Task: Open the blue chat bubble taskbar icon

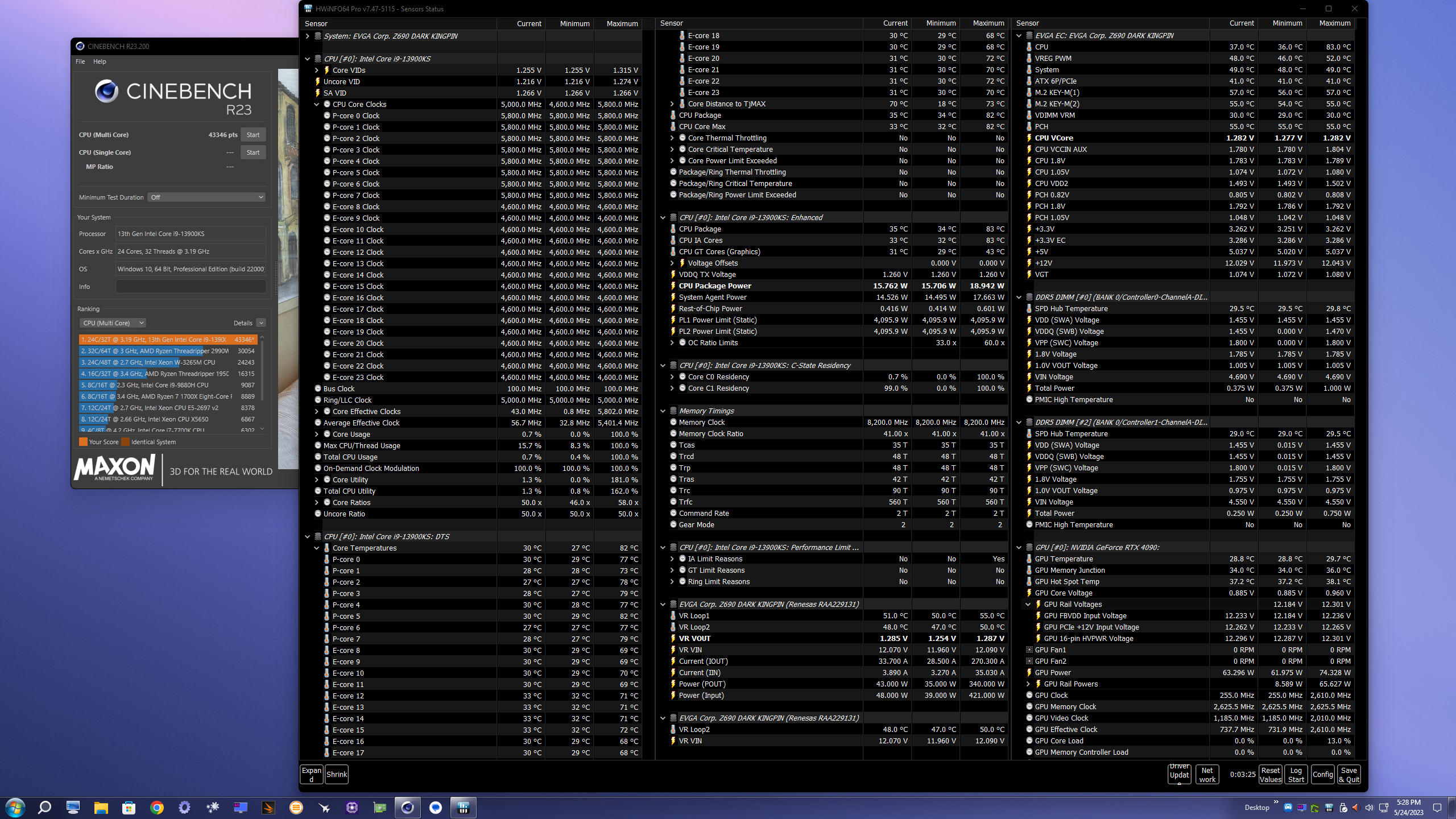Action: click(436, 807)
